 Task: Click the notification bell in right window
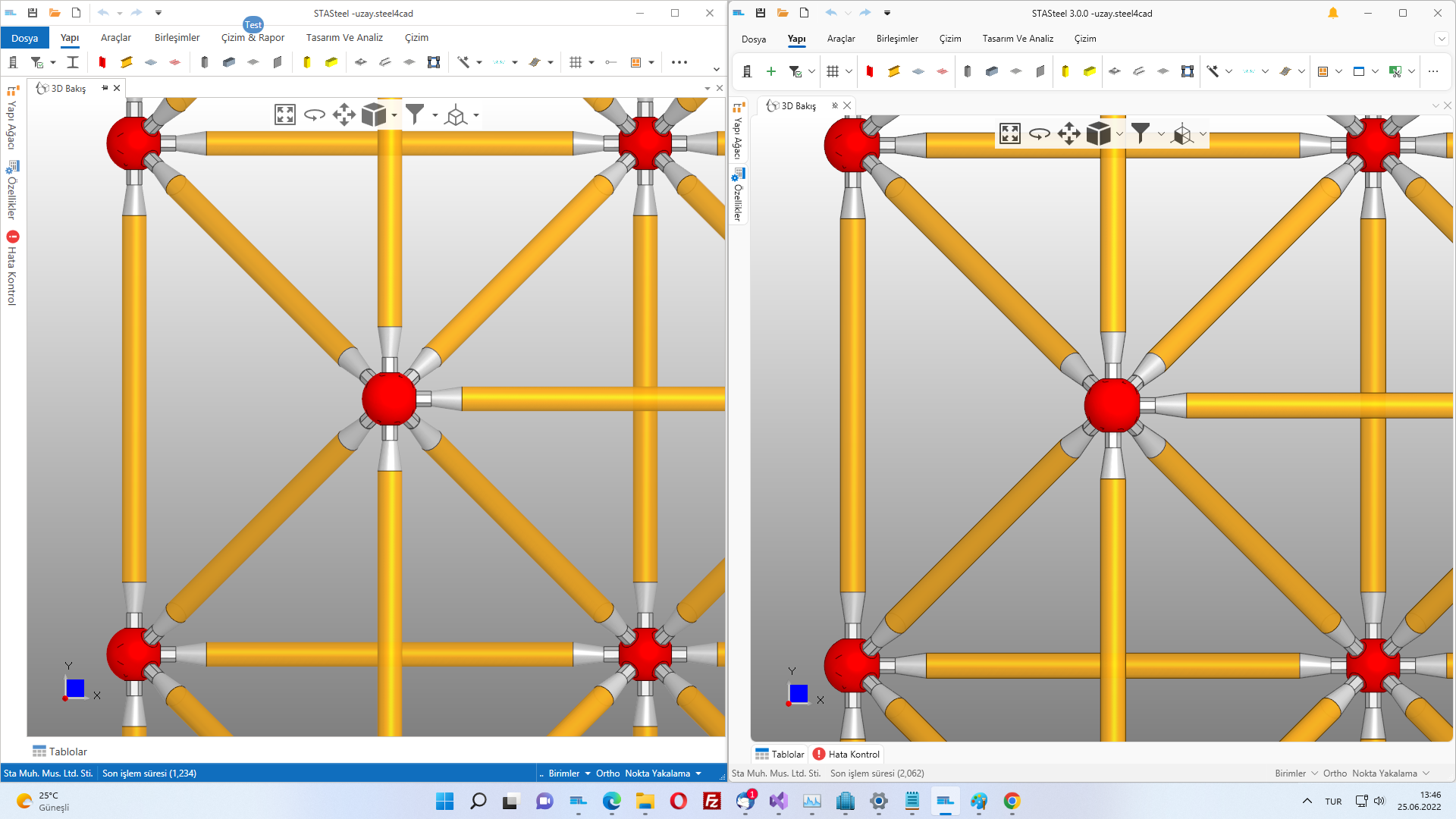(x=1333, y=13)
